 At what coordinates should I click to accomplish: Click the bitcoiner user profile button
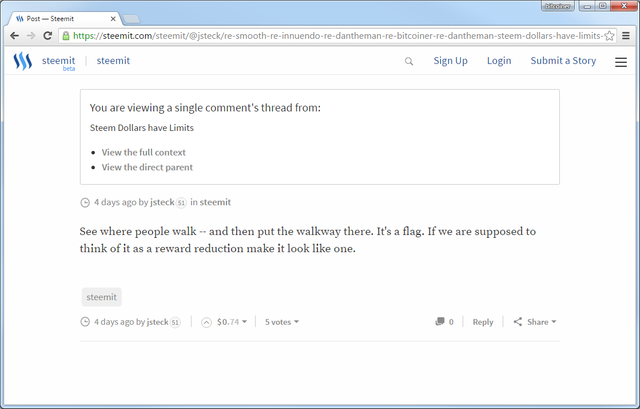(x=558, y=6)
